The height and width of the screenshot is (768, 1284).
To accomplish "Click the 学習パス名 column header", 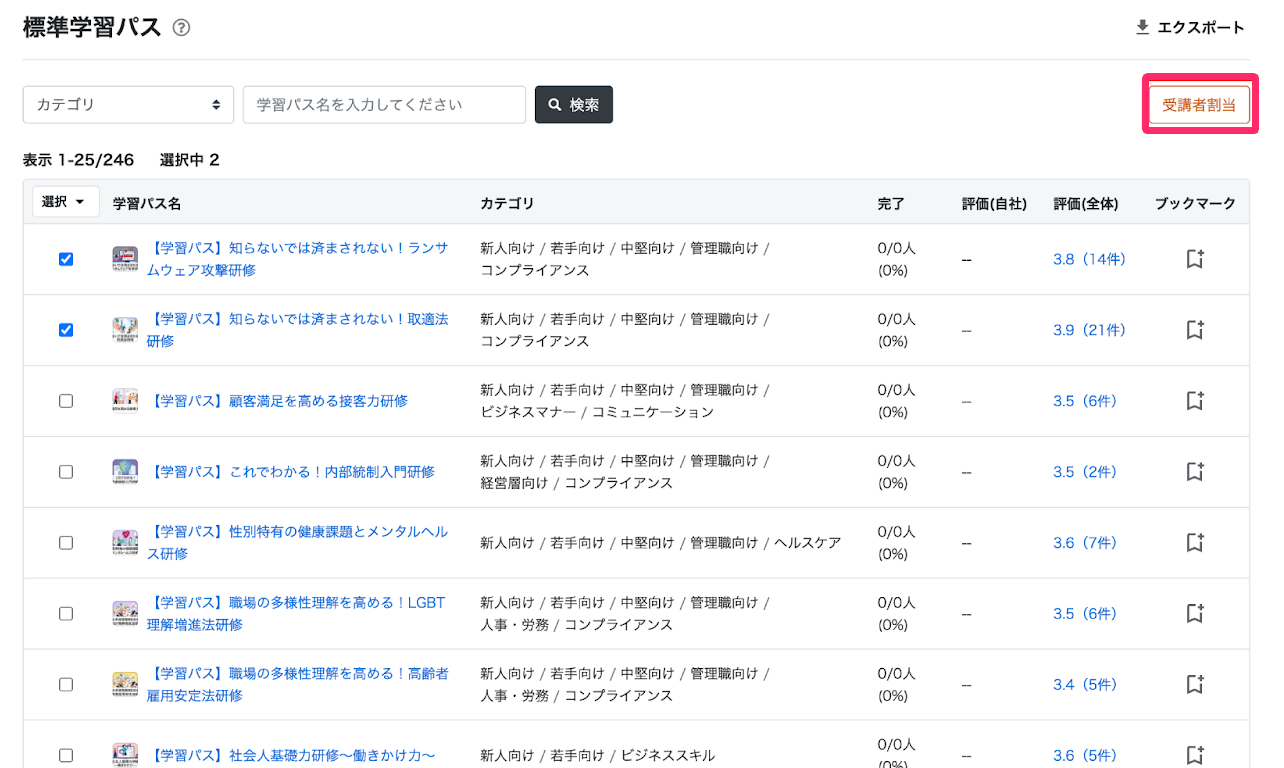I will 147,203.
